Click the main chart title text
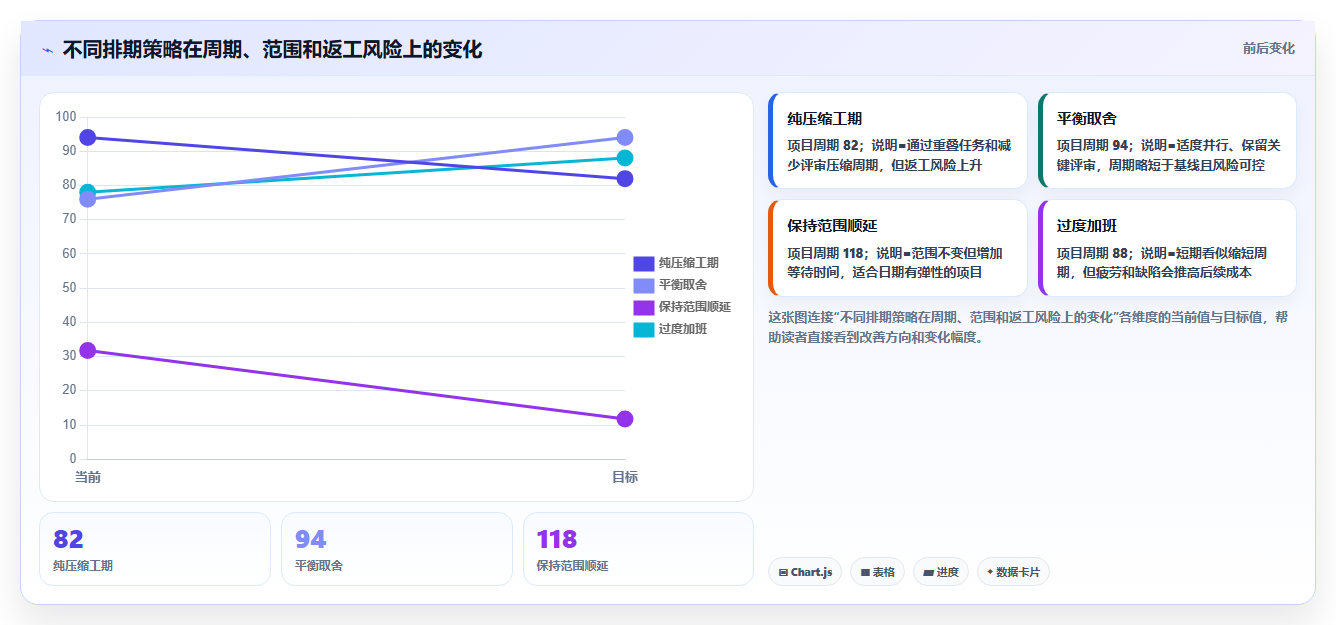This screenshot has height=625, width=1336. tap(272, 49)
